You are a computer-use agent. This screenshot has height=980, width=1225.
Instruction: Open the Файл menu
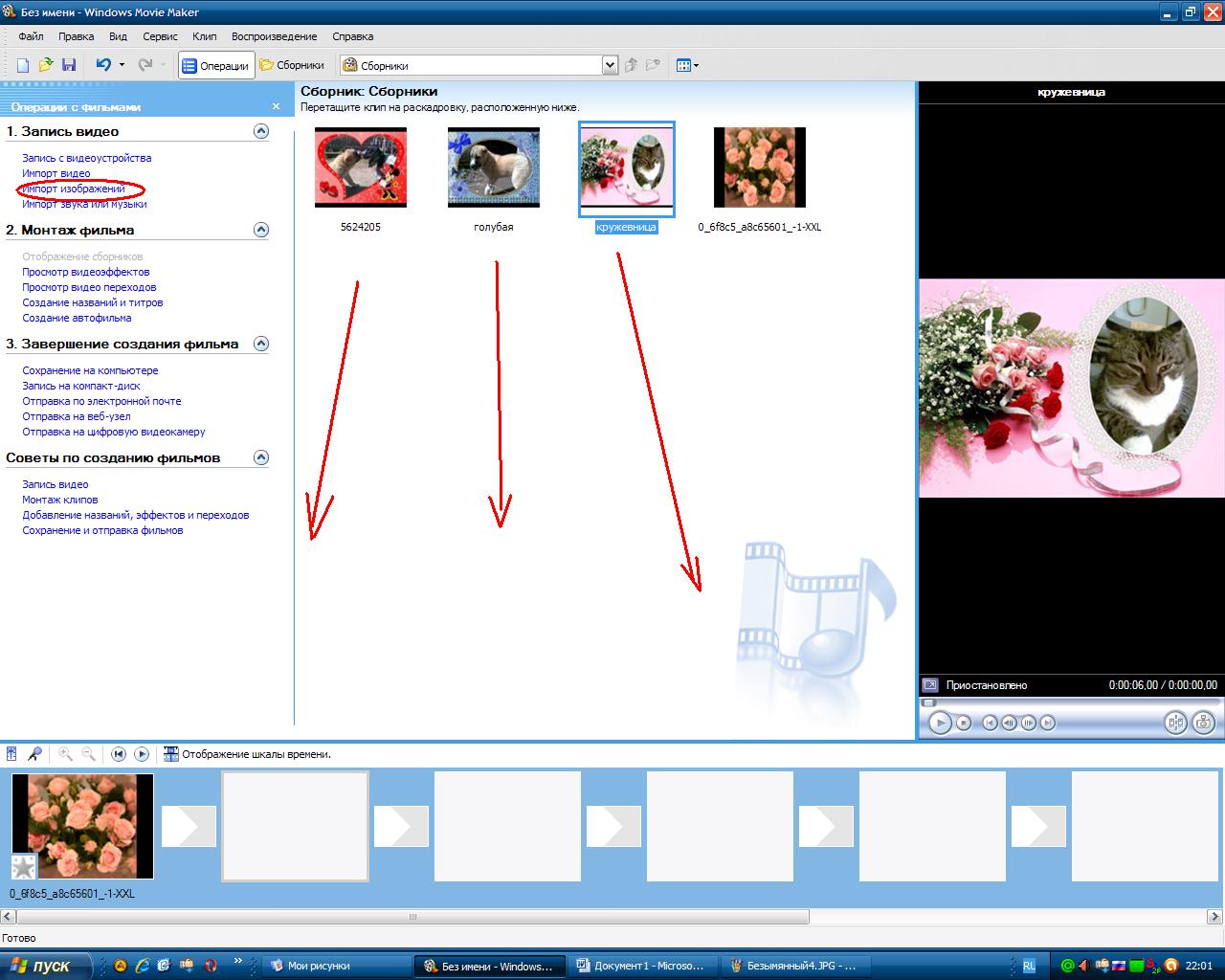pos(31,36)
